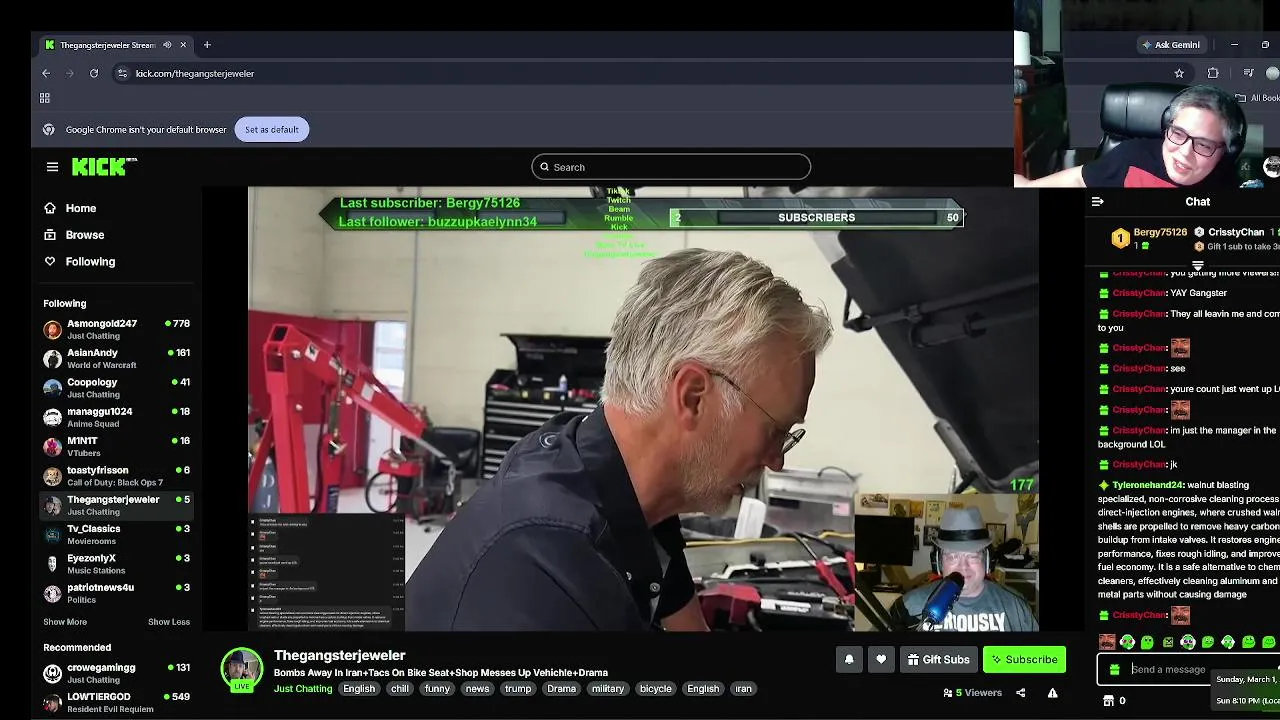View site information icon in address bar
The width and height of the screenshot is (1280, 720).
point(122,73)
